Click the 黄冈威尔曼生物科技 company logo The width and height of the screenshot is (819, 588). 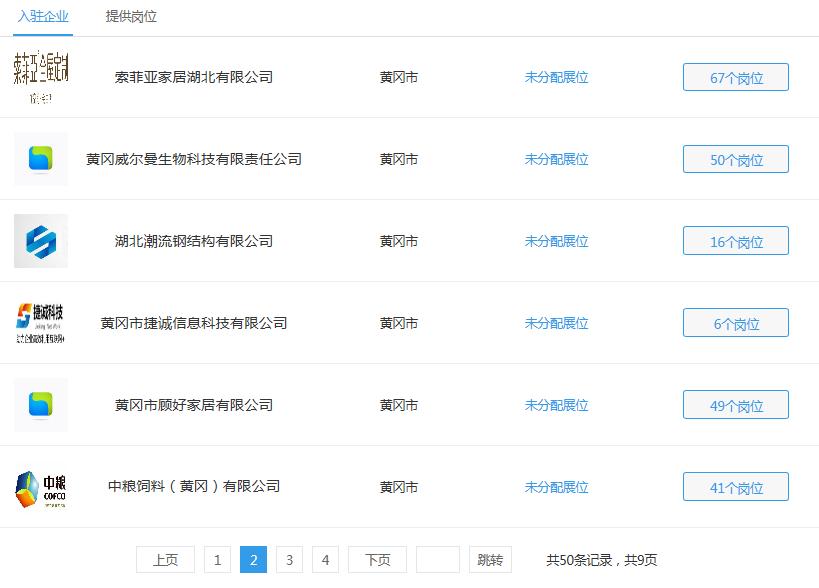pos(41,159)
